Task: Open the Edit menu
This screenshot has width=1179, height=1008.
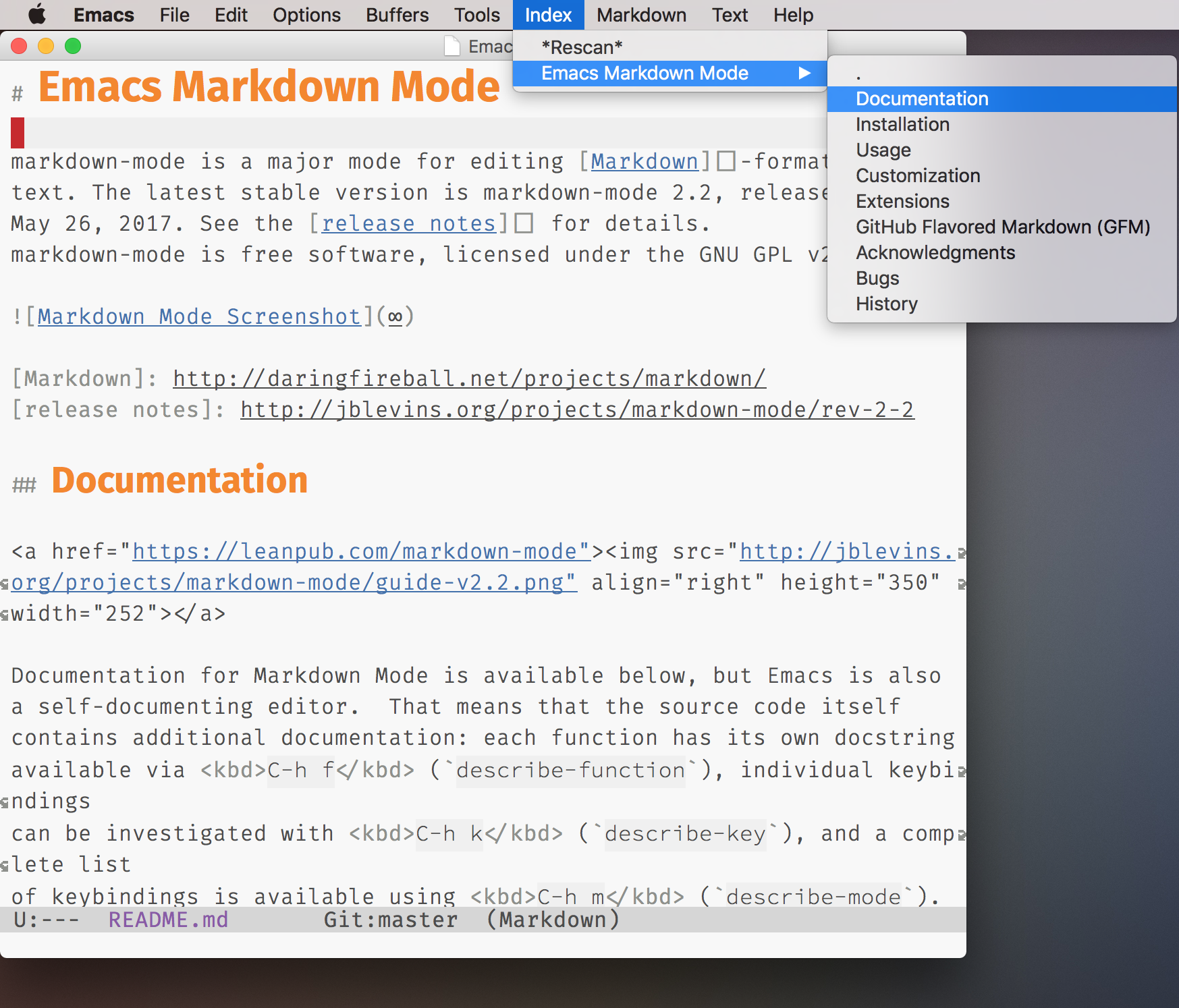Action: pyautogui.click(x=231, y=14)
